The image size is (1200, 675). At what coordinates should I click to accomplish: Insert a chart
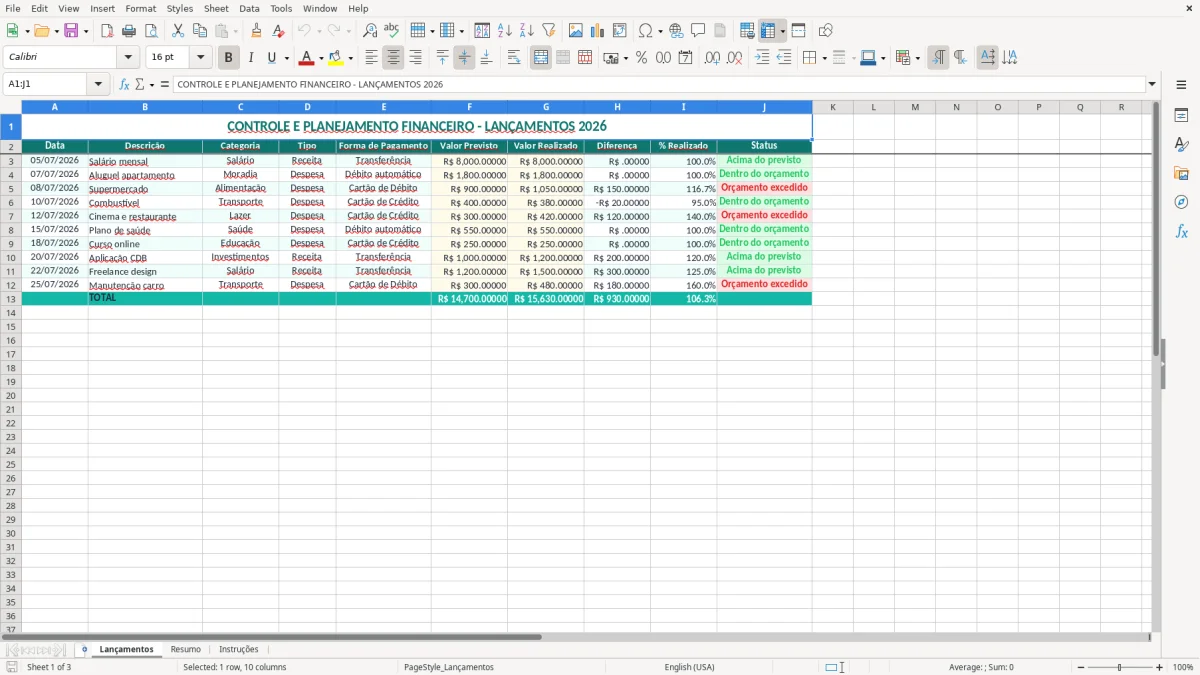598,31
